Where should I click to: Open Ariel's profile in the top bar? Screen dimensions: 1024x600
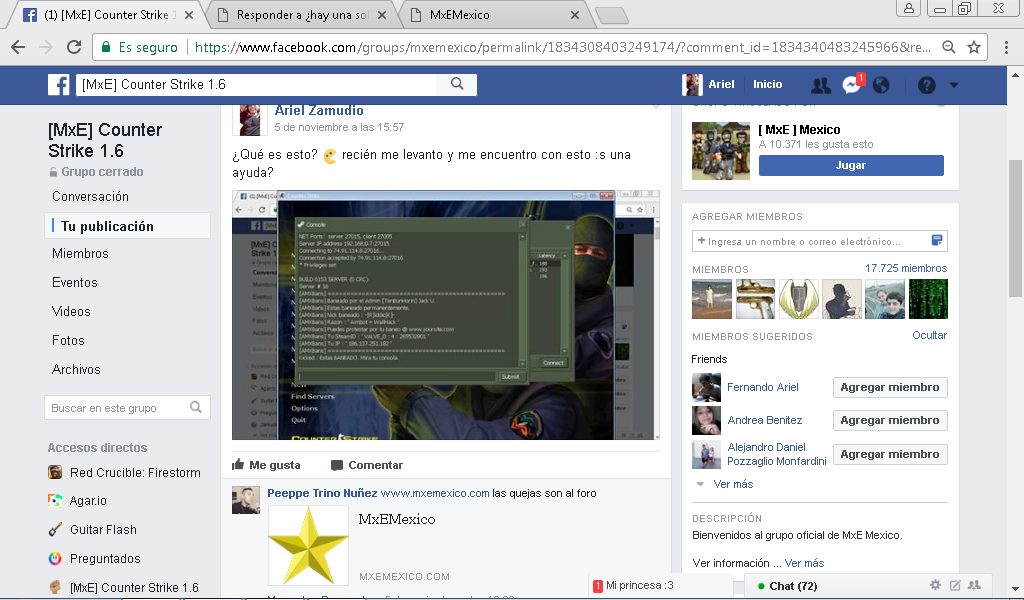point(709,84)
